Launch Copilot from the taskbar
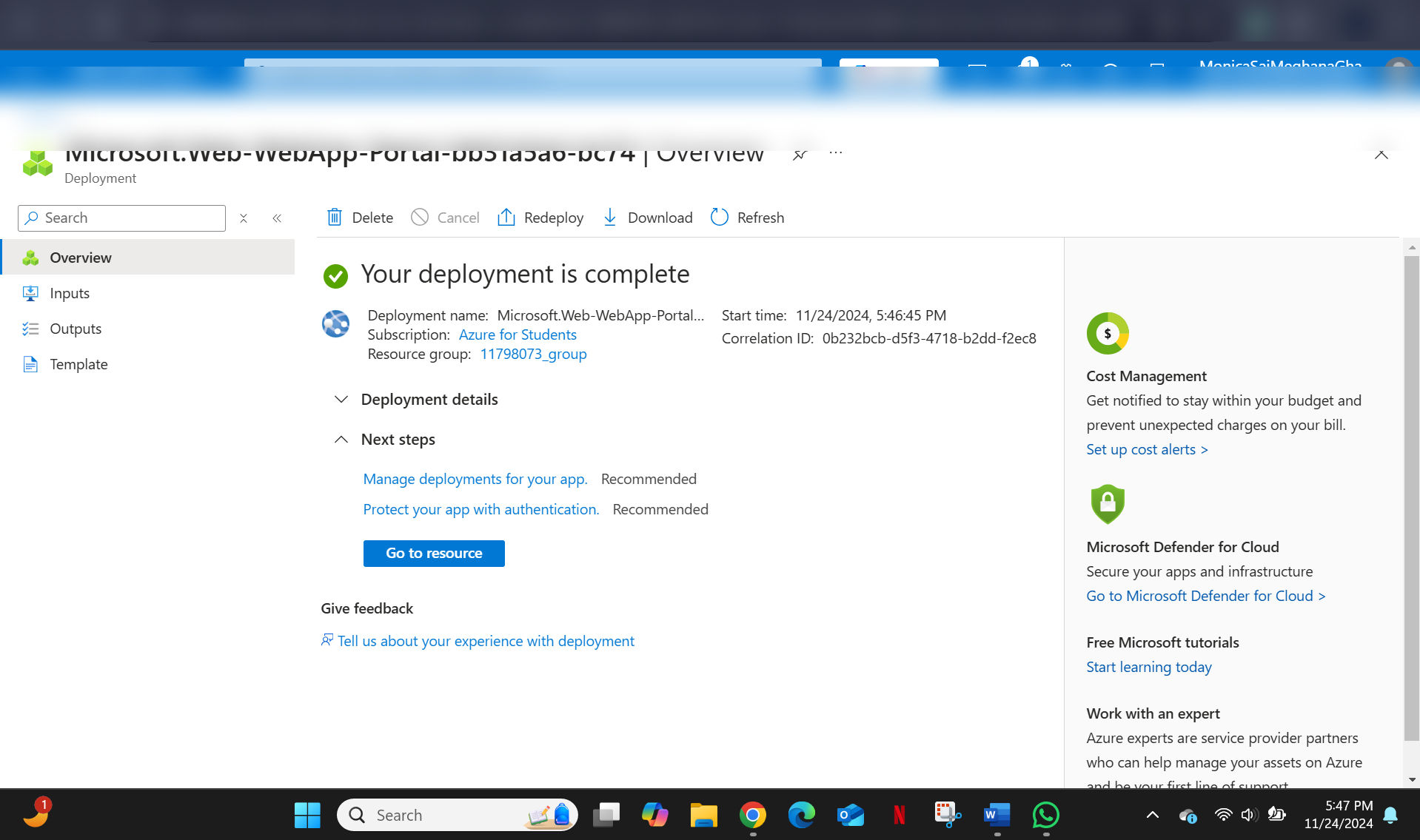 654,815
